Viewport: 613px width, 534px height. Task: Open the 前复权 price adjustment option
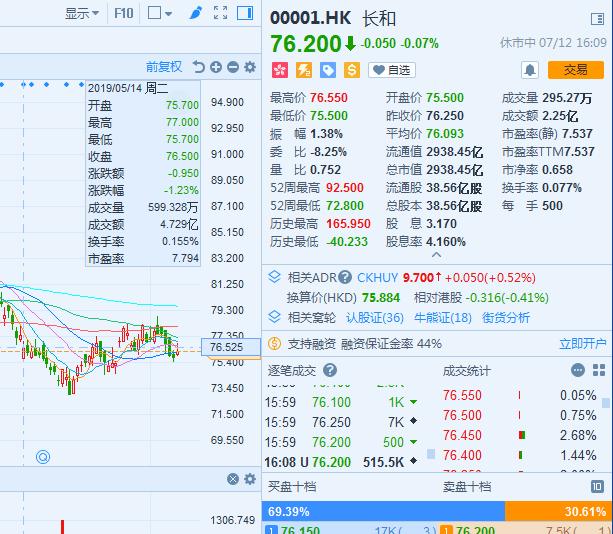[164, 67]
